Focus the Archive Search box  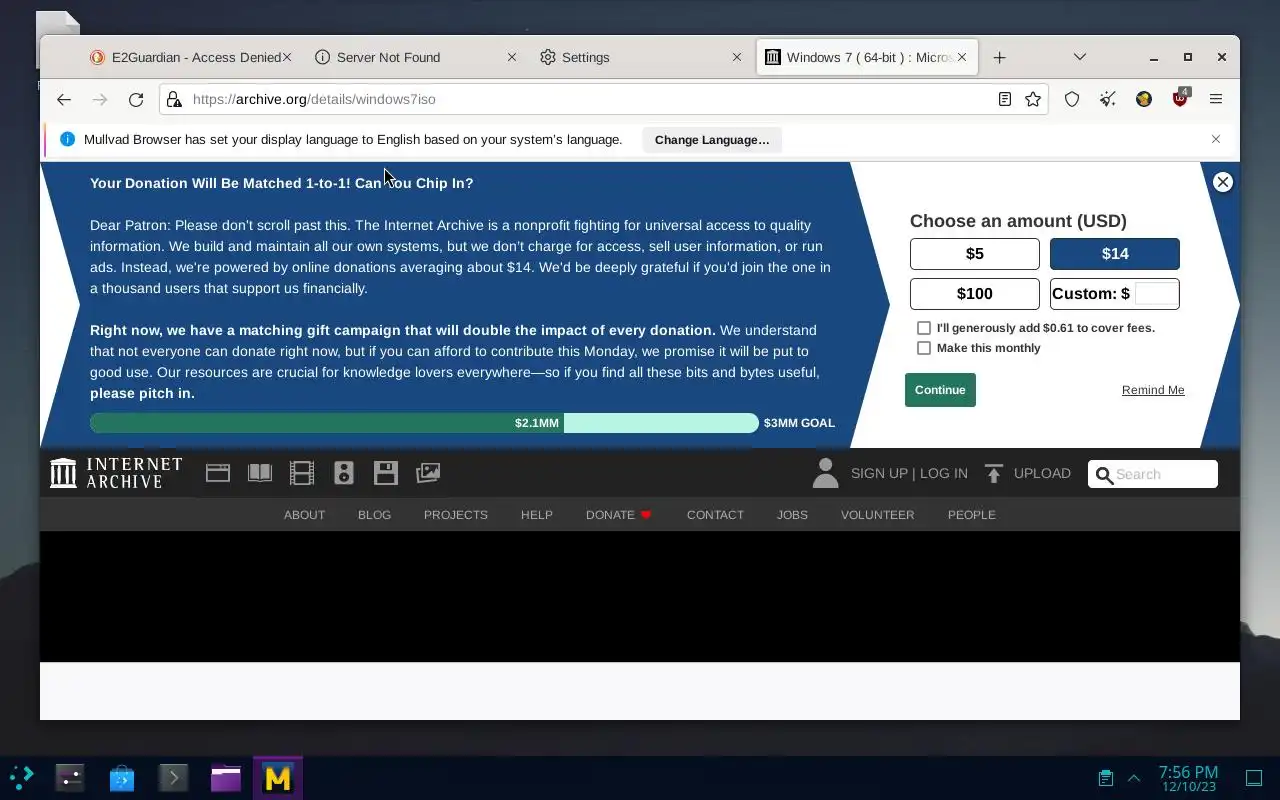tap(1153, 474)
